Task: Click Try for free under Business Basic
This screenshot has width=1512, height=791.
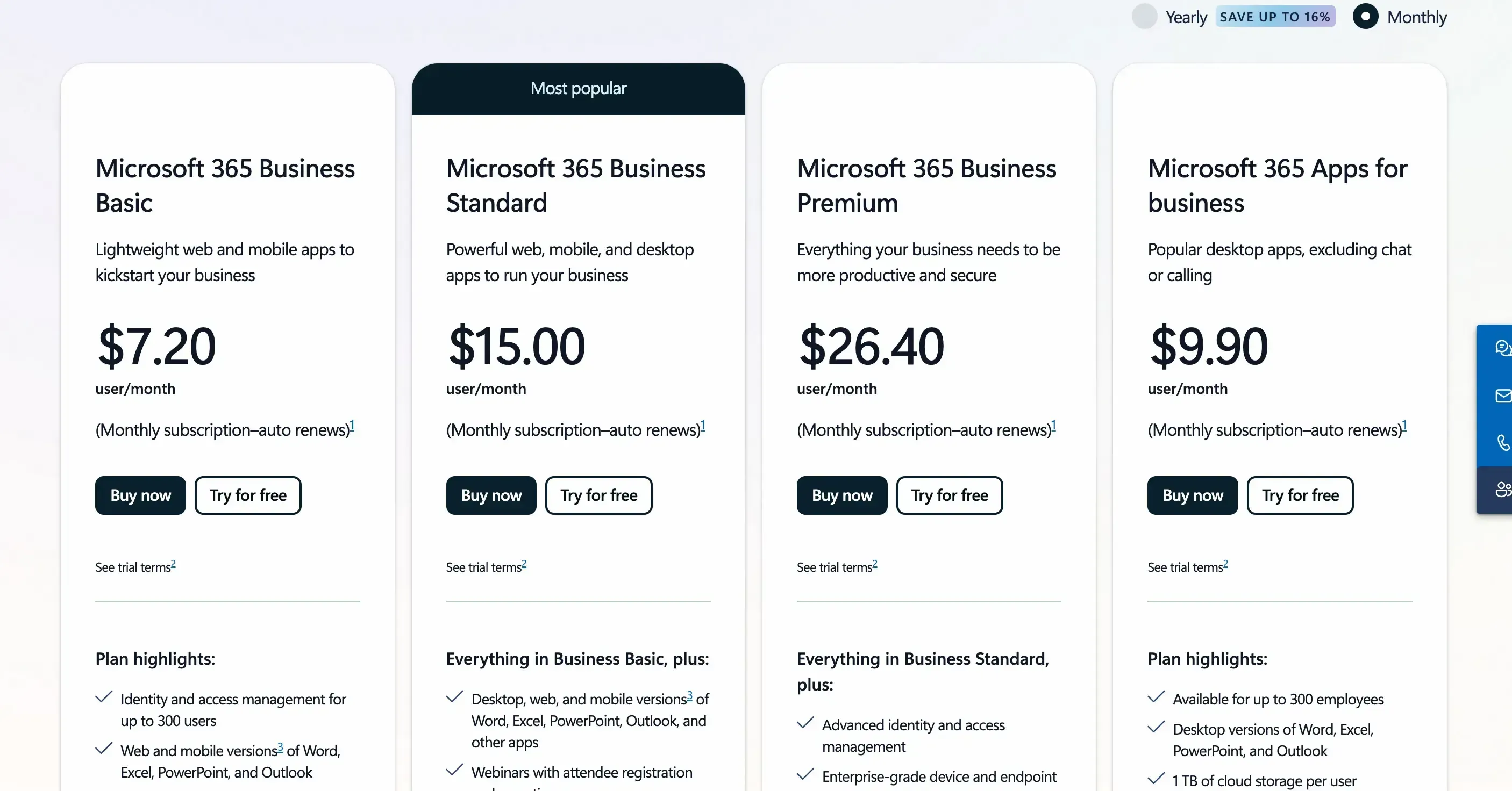Action: click(x=247, y=495)
